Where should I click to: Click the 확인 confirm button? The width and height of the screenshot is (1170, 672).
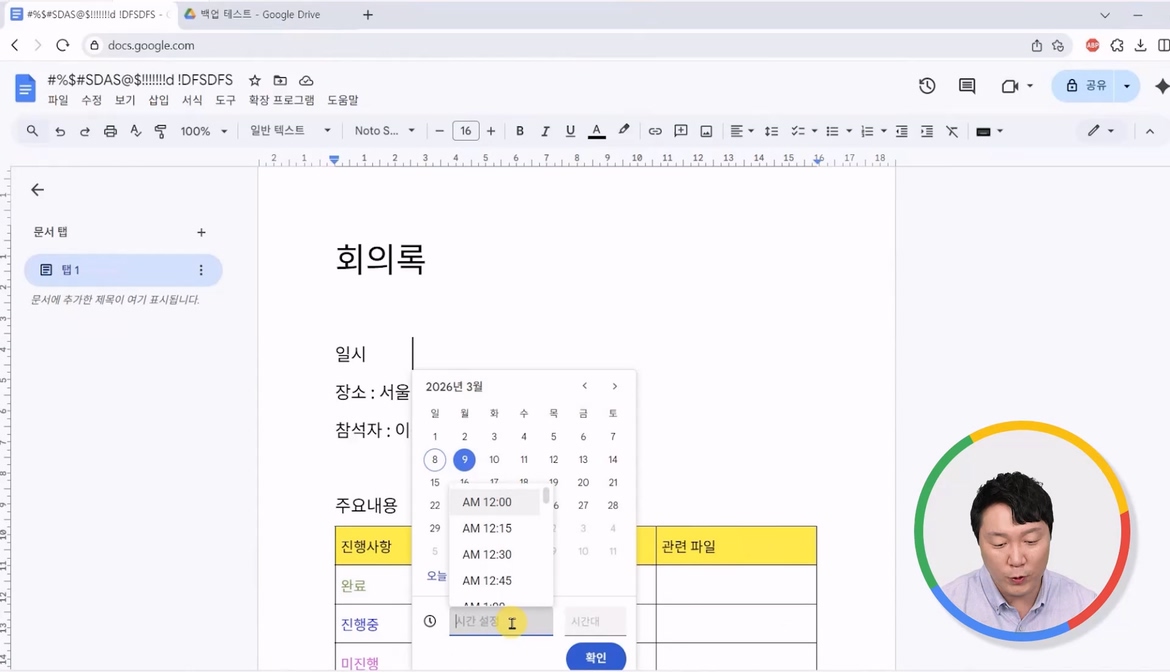[595, 657]
